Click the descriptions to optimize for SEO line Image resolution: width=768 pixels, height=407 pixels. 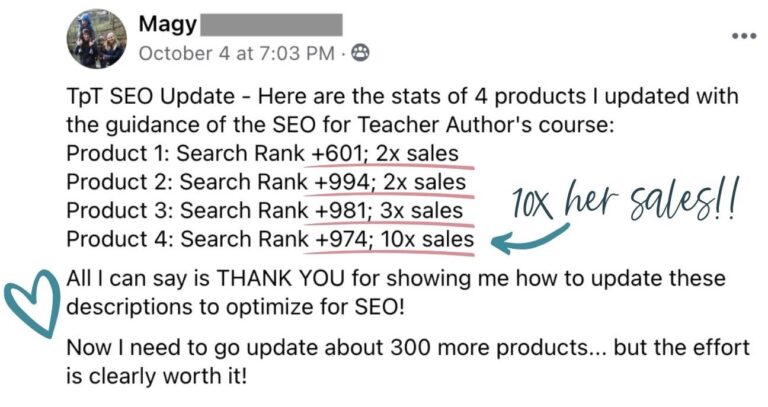[236, 308]
